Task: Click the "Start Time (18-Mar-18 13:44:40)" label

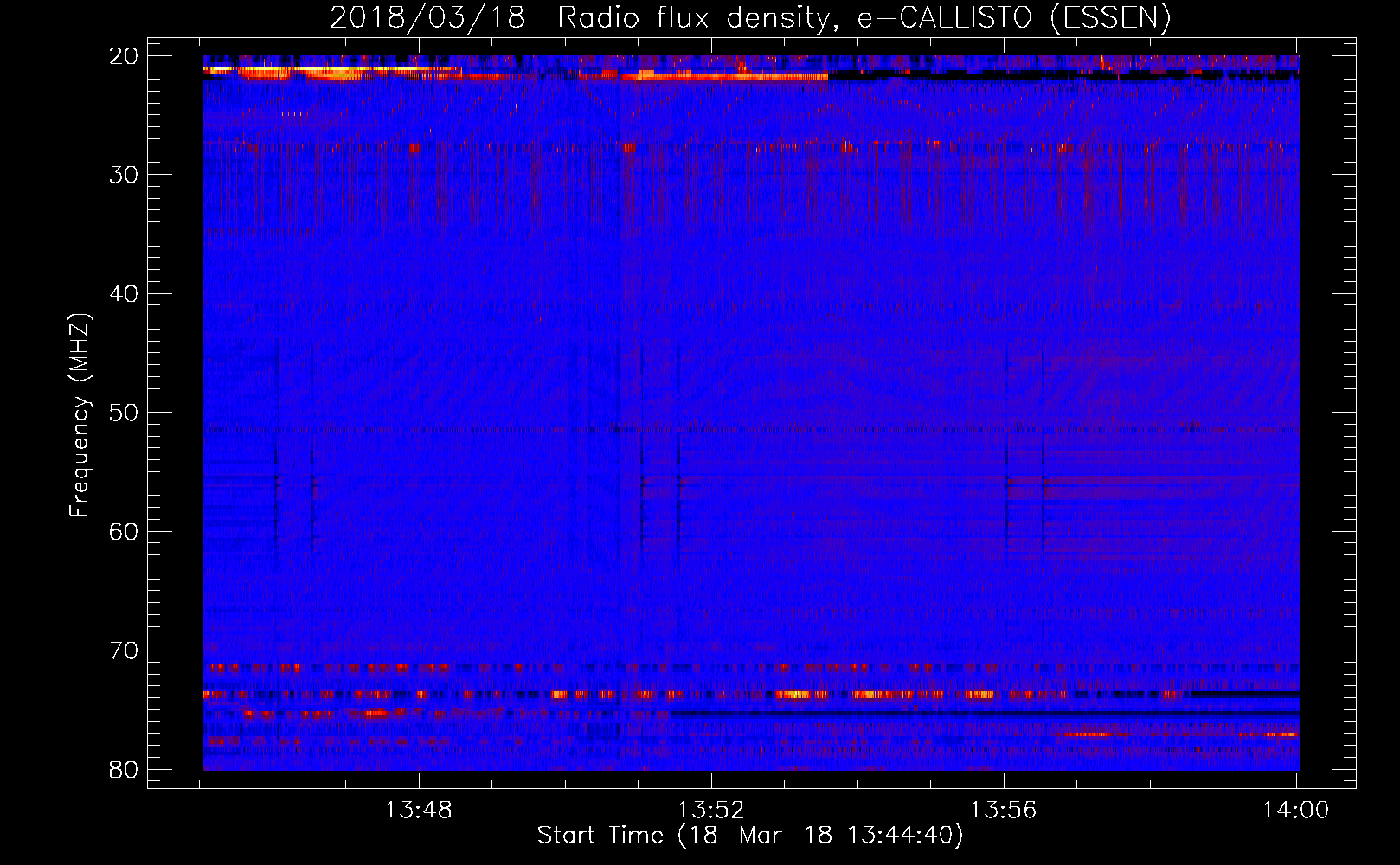Action: 750,836
